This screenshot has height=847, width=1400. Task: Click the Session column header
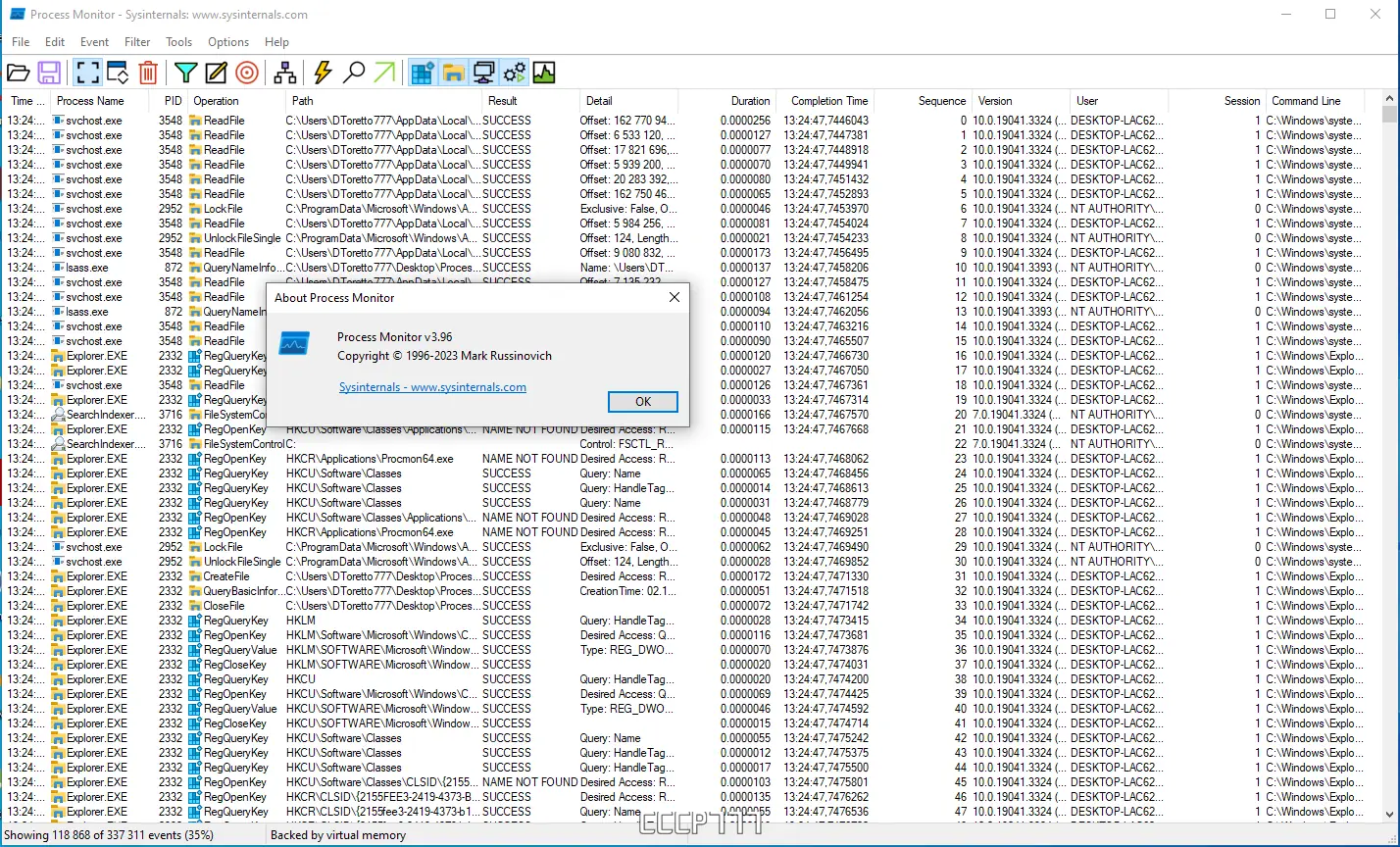[x=1217, y=101]
